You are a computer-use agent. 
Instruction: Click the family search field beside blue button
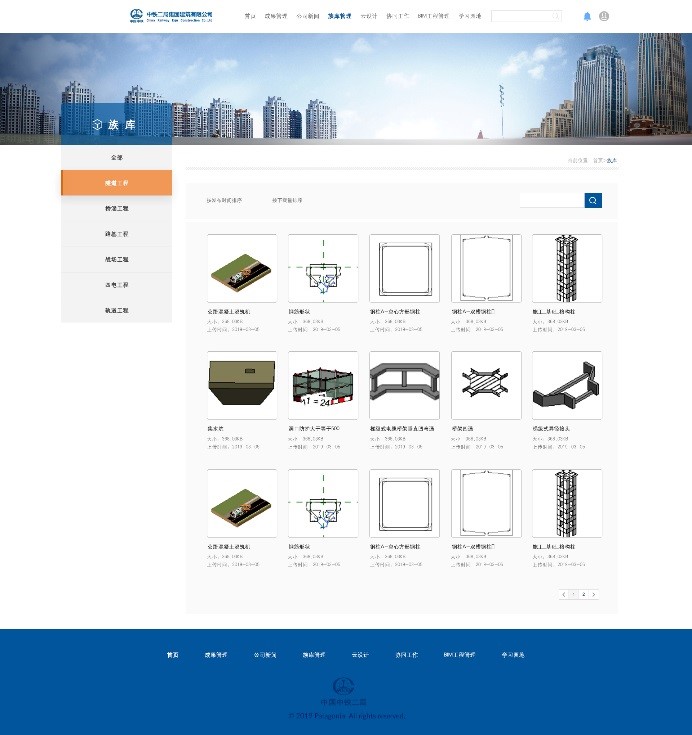tap(551, 201)
